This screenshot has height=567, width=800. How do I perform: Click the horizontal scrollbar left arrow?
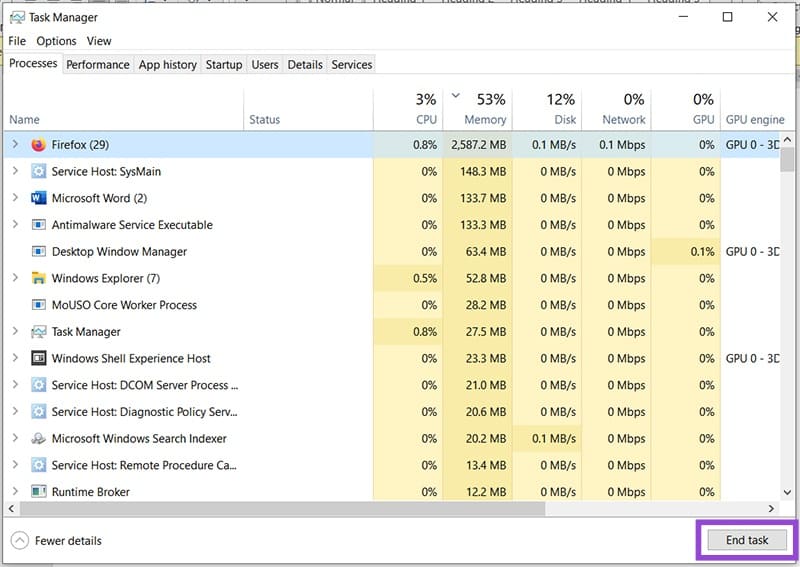pyautogui.click(x=11, y=508)
